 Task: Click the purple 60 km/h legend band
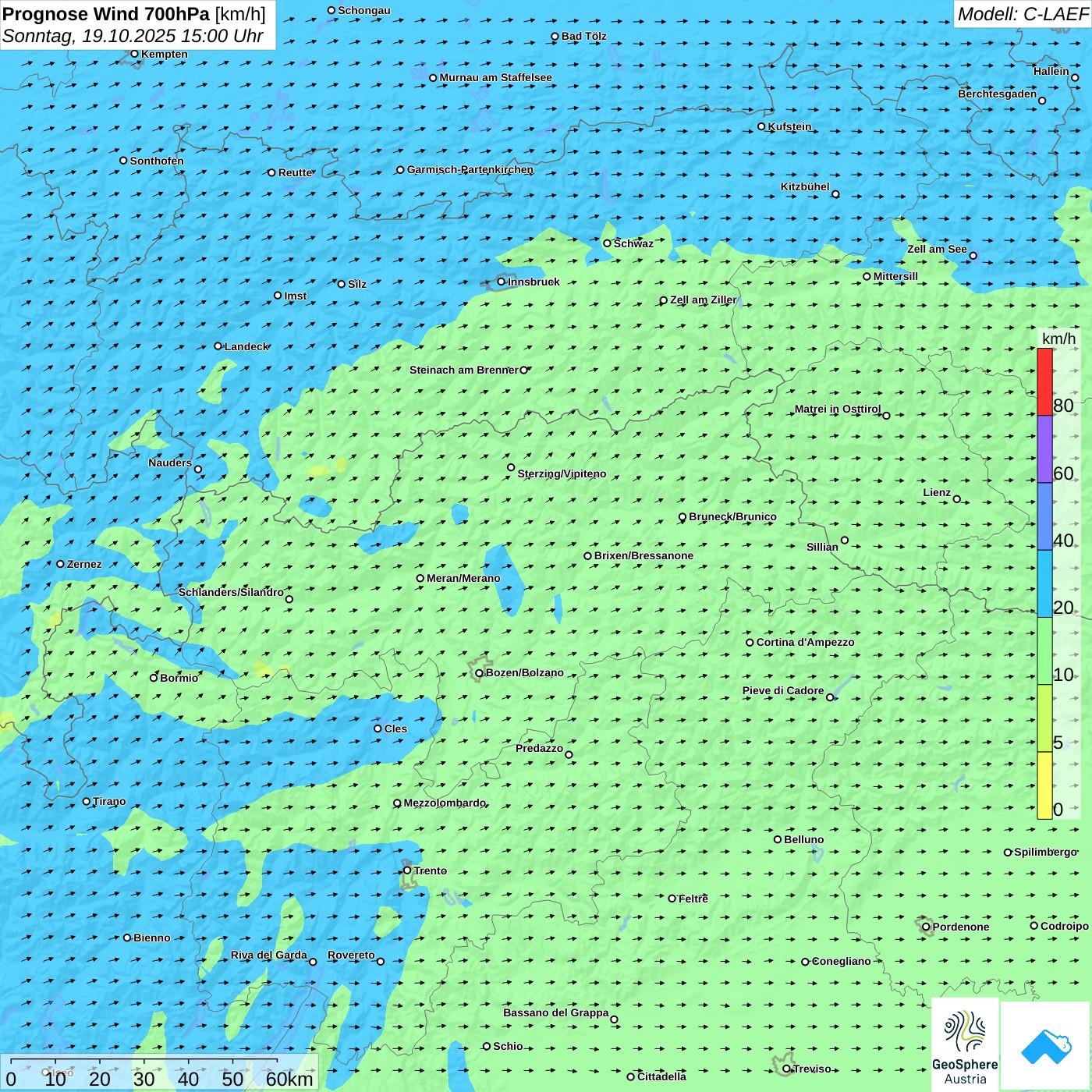click(x=1044, y=449)
